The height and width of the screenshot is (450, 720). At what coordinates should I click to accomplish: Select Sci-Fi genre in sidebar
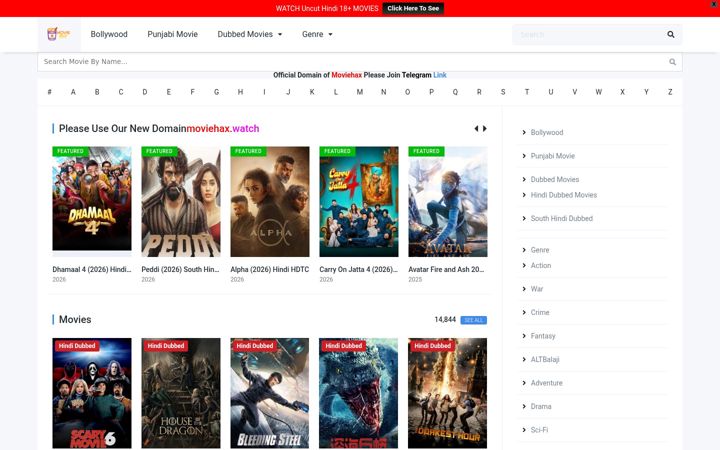539,430
